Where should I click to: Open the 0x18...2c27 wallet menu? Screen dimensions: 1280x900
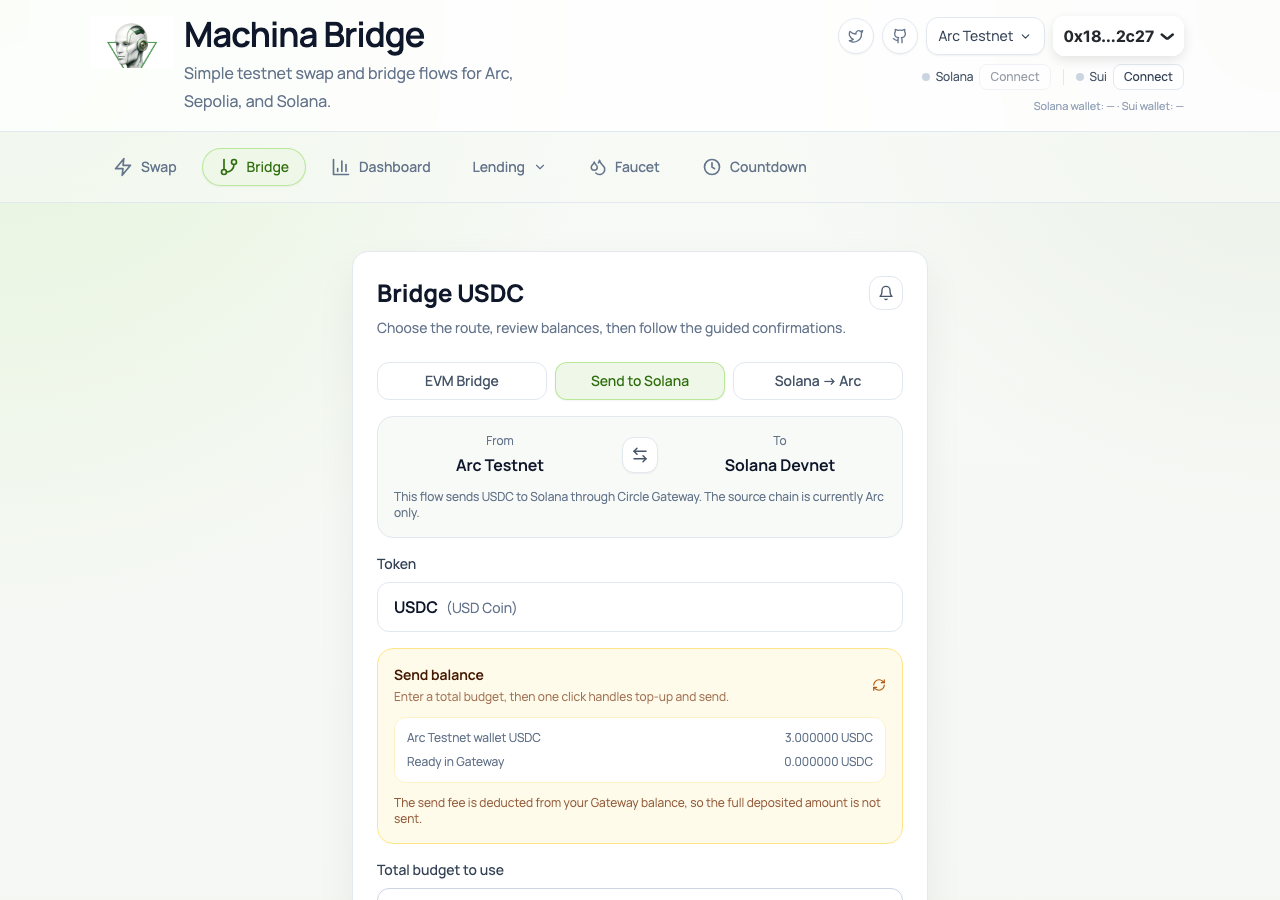click(1119, 36)
